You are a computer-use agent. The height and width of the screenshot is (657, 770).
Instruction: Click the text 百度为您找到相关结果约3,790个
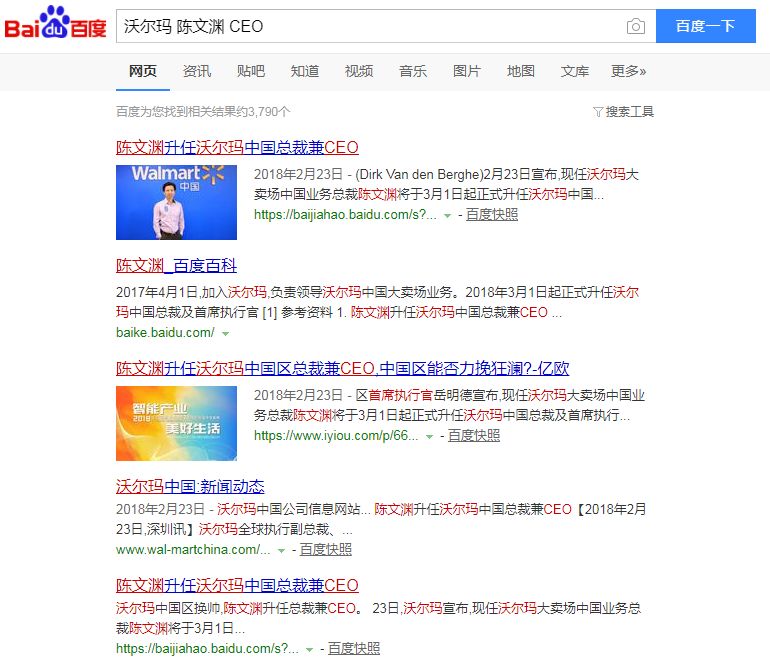coord(203,112)
